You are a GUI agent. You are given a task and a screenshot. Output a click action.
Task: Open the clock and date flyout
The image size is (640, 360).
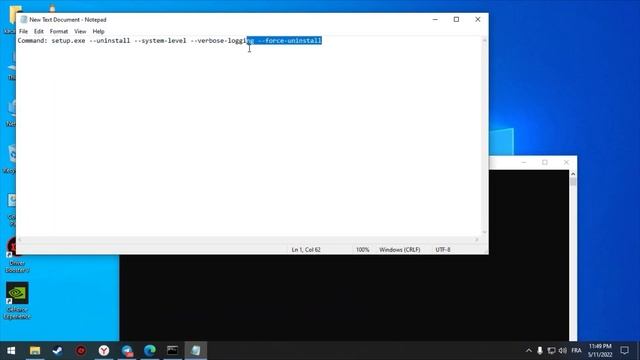tap(600, 351)
